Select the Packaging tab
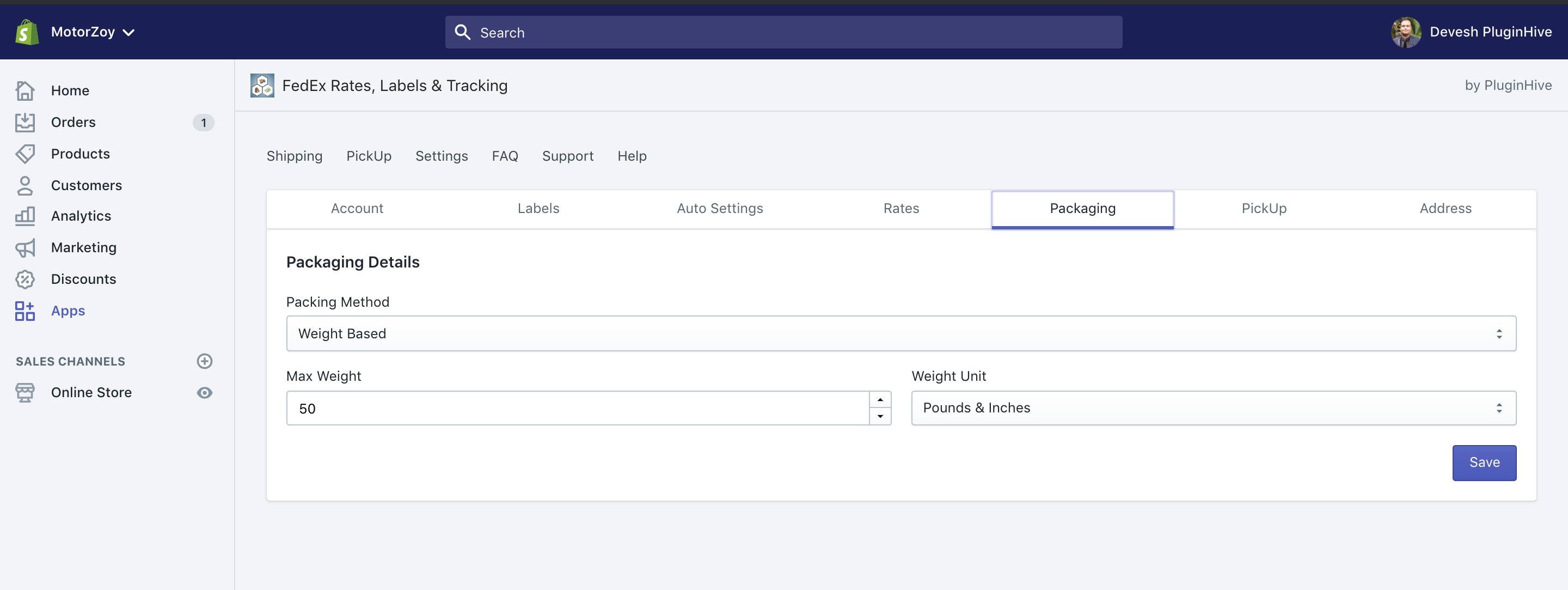This screenshot has height=590, width=1568. (x=1083, y=209)
